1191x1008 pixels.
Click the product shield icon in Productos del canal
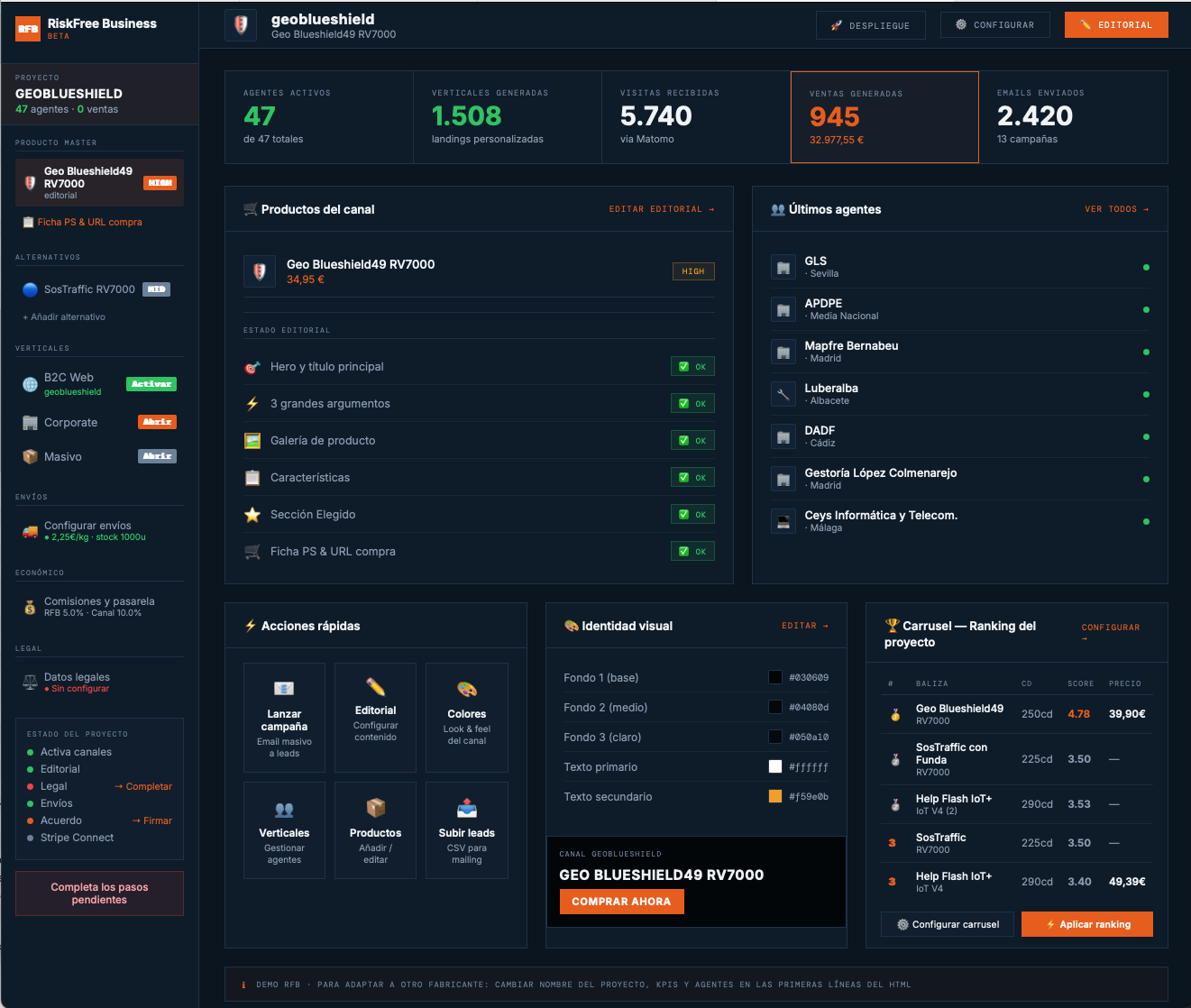click(x=260, y=271)
